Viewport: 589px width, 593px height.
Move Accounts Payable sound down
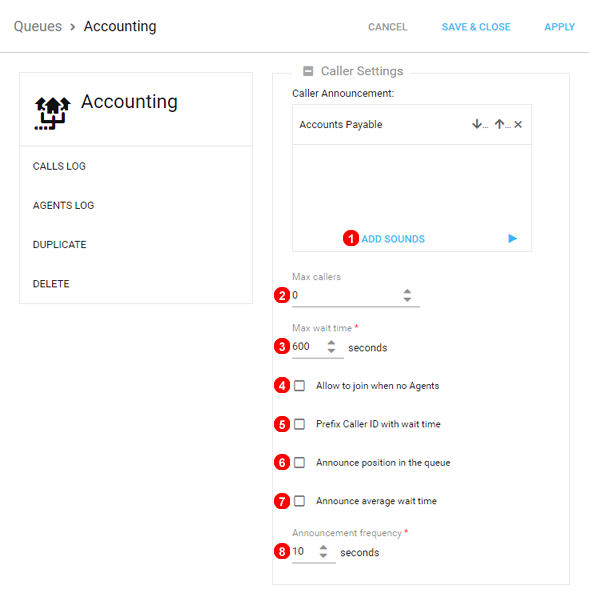tap(479, 124)
